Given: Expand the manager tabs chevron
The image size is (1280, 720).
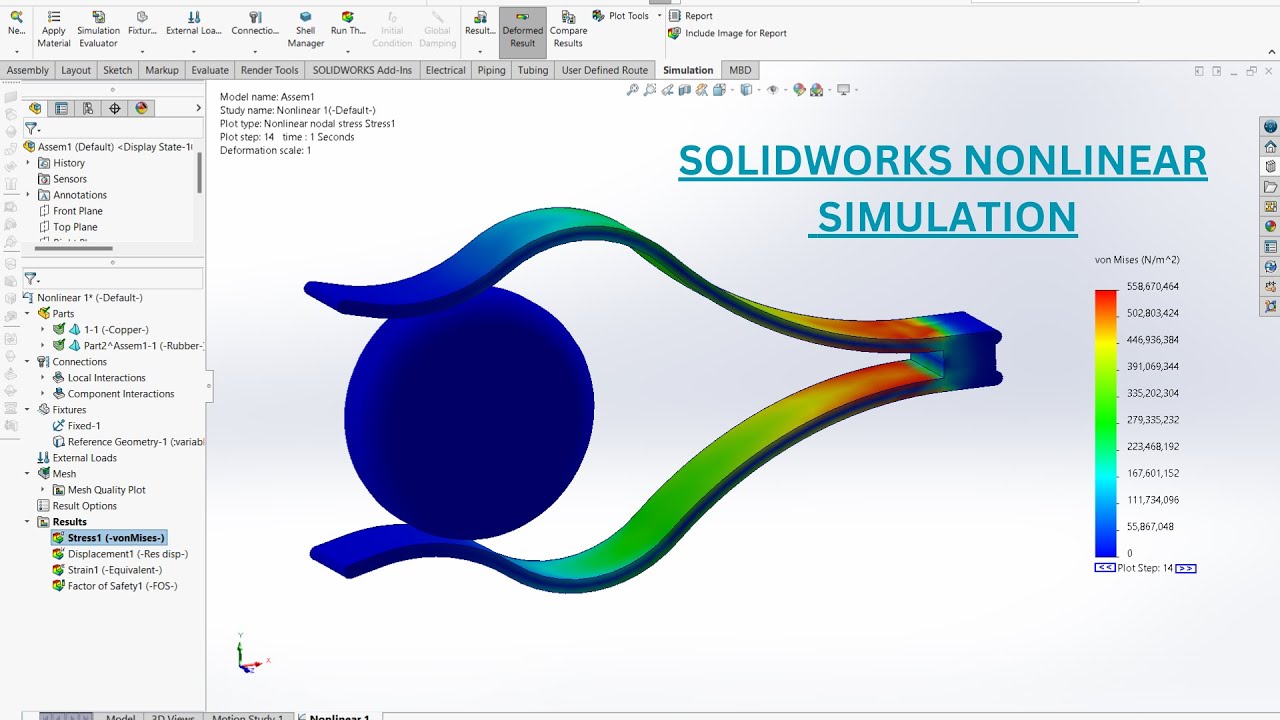Looking at the screenshot, I should point(198,108).
